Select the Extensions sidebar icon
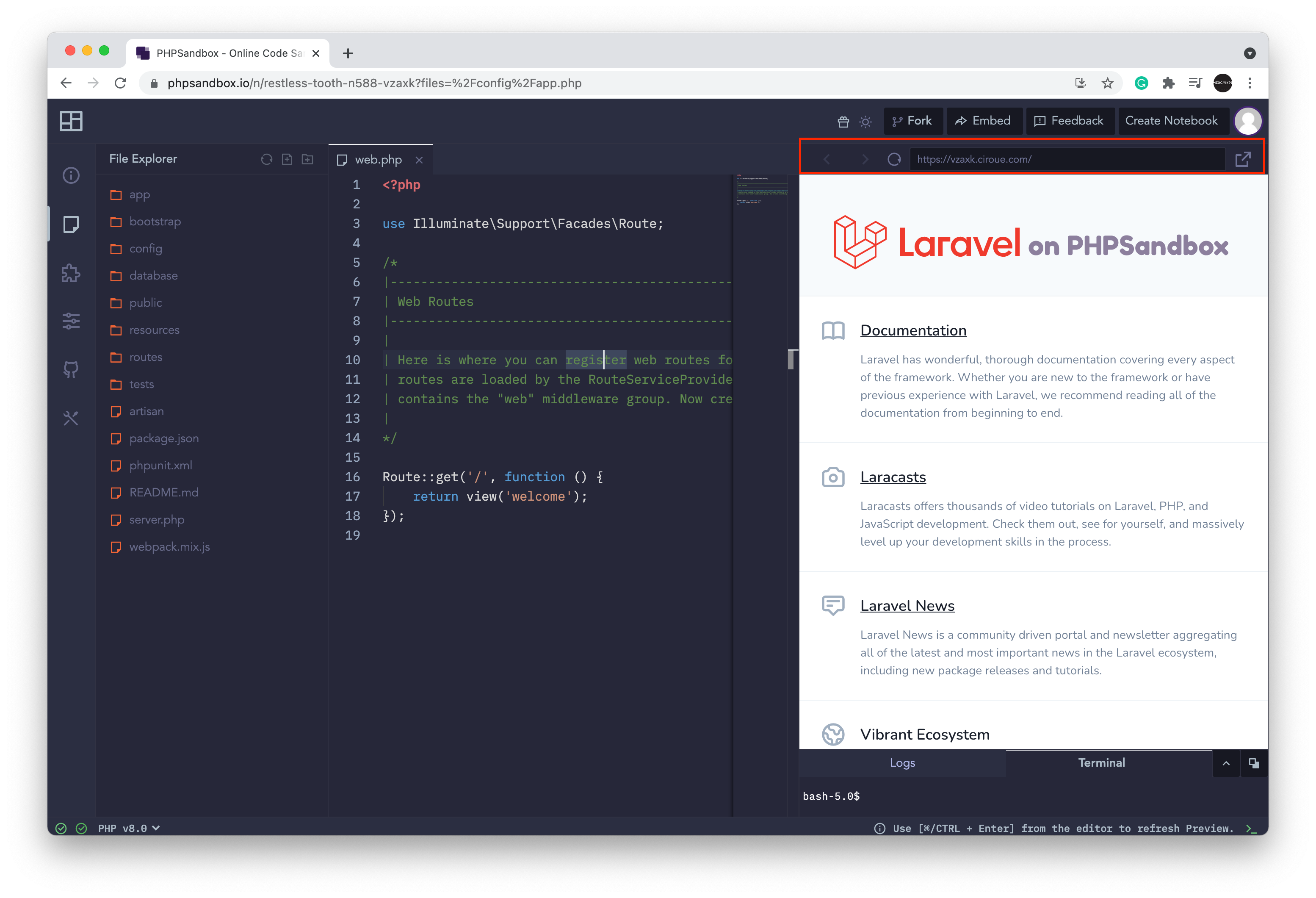 (72, 273)
